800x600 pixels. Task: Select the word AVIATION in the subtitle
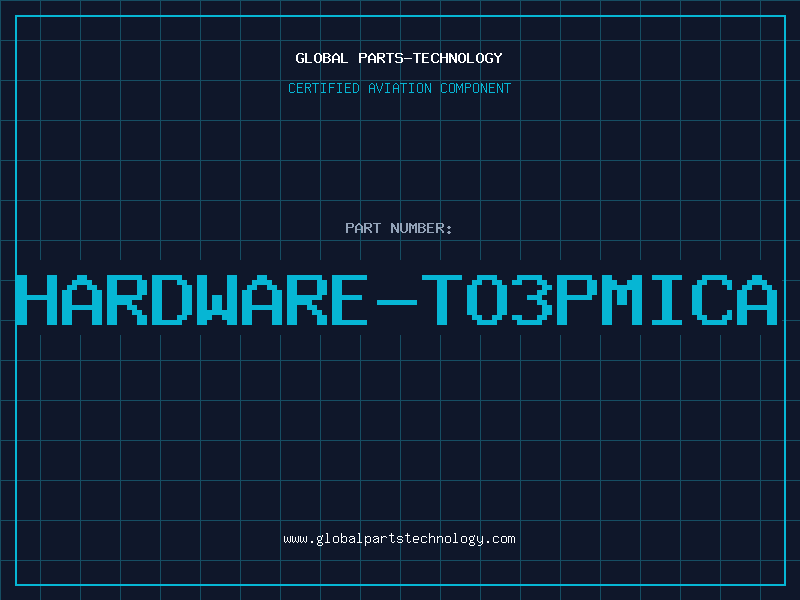(x=400, y=88)
